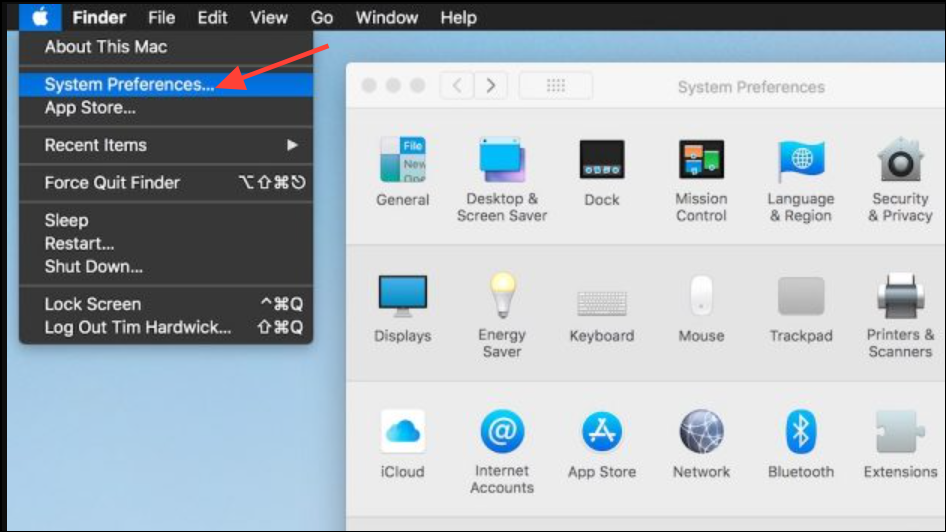Close the System Preferences window
The width and height of the screenshot is (946, 532).
[x=369, y=86]
